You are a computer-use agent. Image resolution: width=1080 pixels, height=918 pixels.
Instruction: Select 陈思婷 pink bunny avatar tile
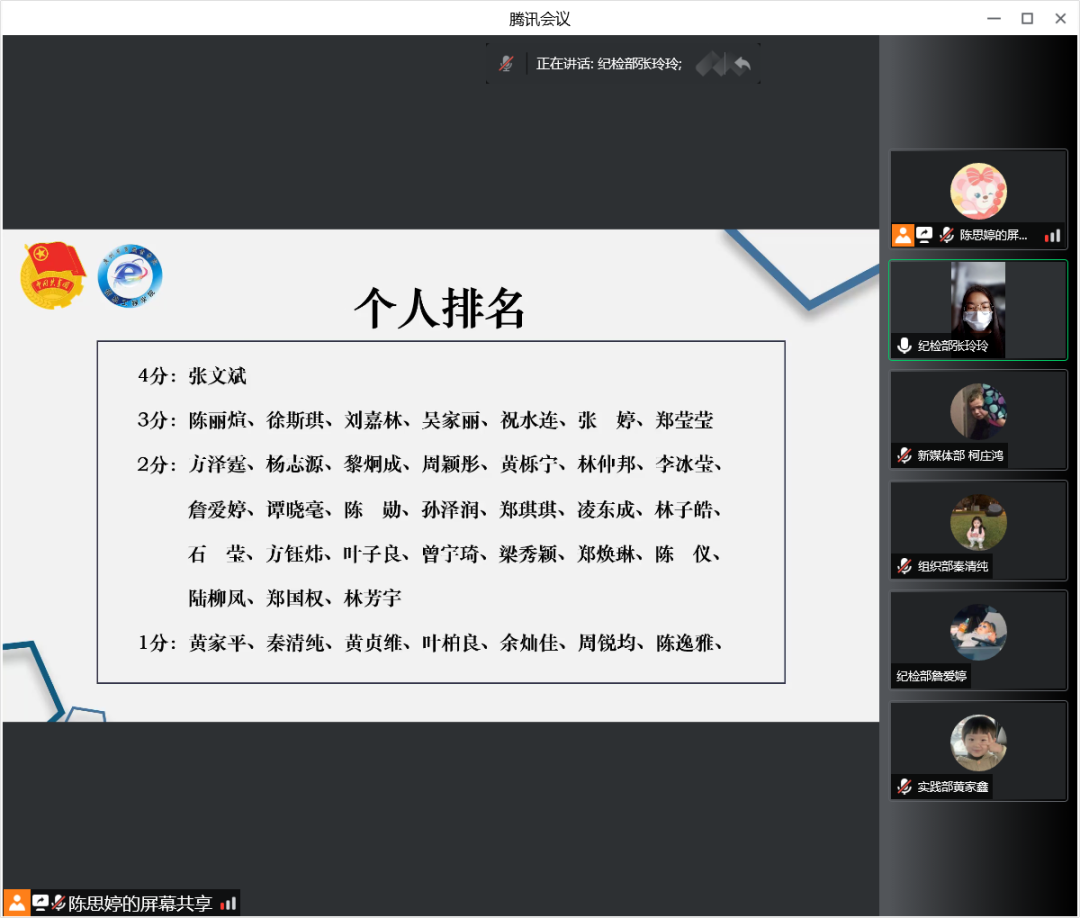tap(978, 191)
